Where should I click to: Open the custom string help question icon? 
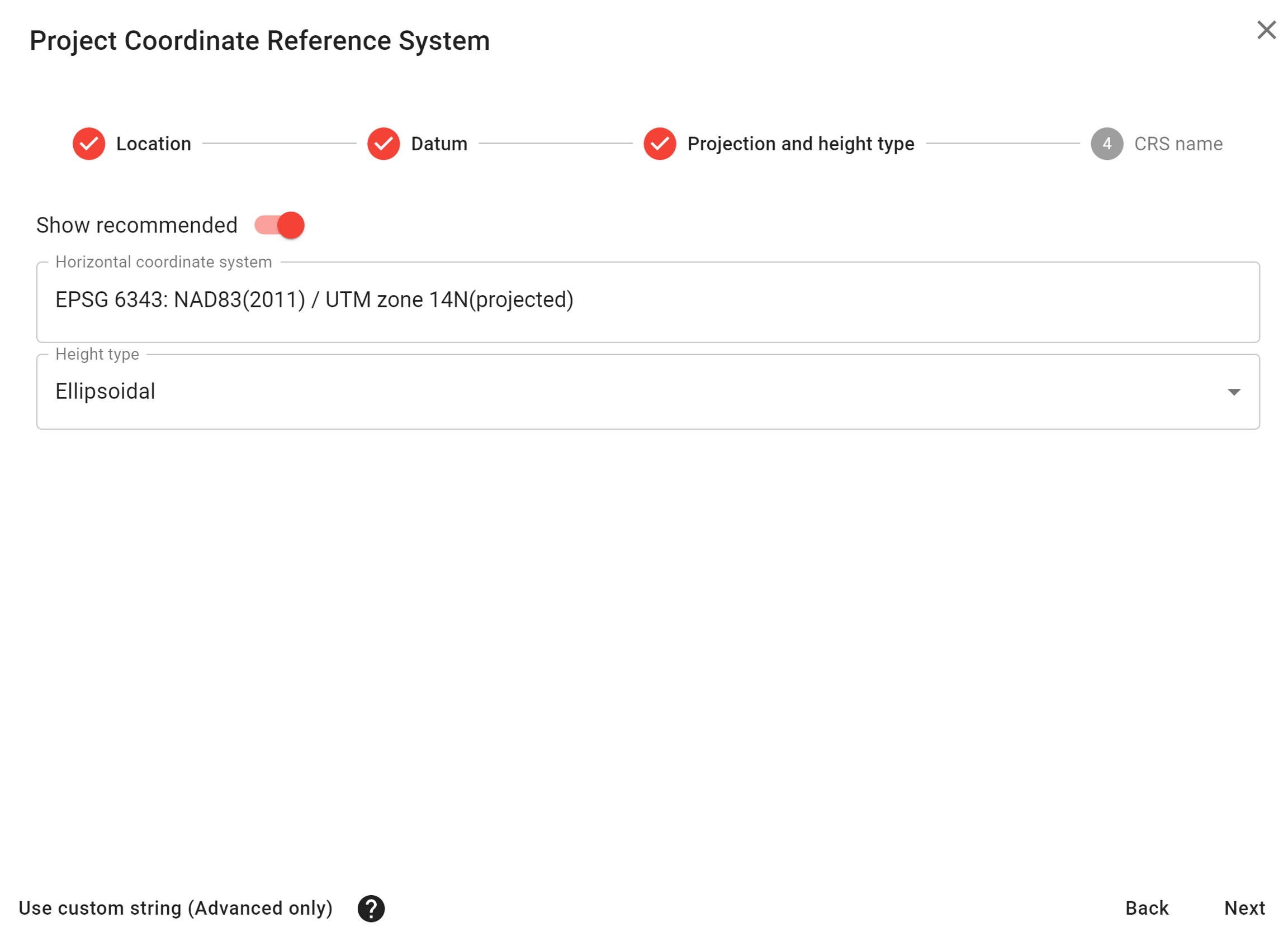(x=371, y=908)
